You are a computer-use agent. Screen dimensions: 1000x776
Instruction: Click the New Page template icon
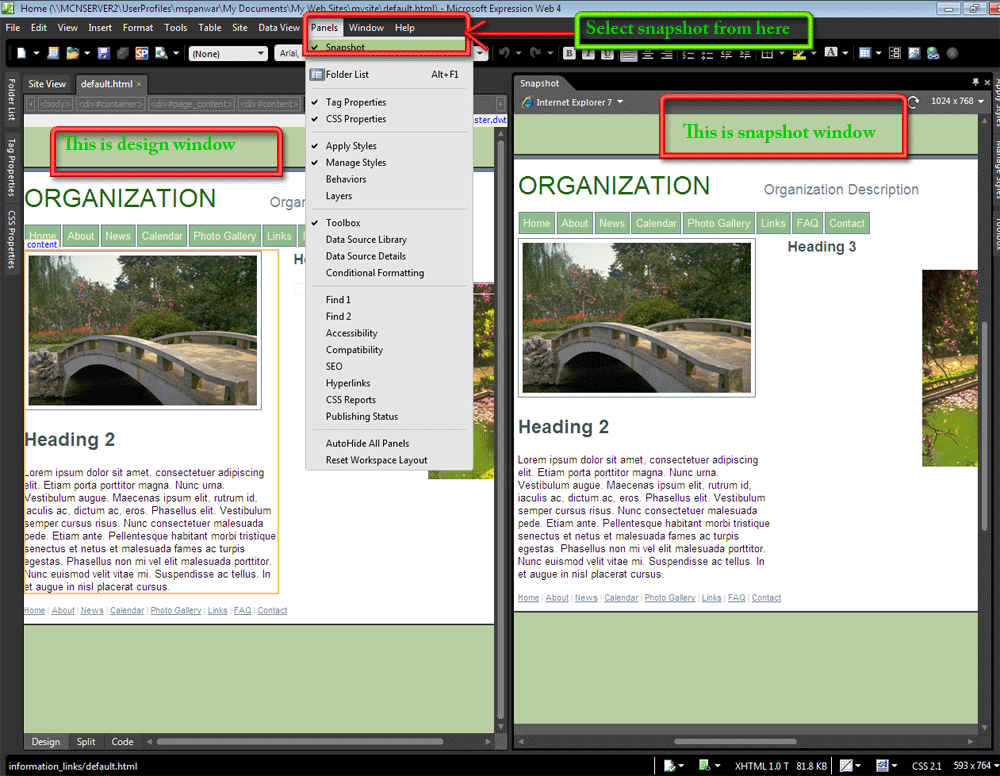(x=54, y=54)
